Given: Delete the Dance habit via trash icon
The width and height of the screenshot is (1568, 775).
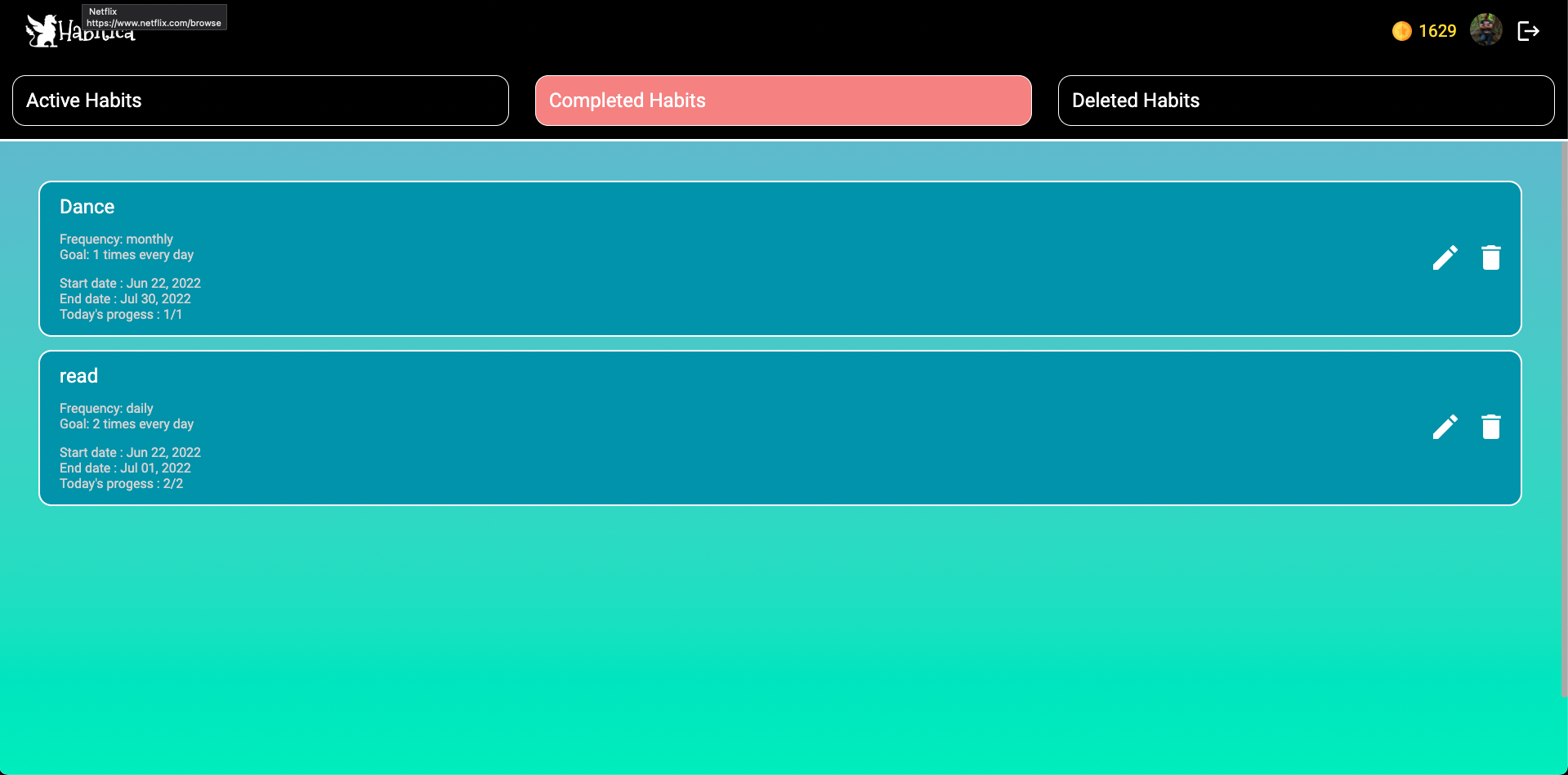Looking at the screenshot, I should tap(1490, 257).
